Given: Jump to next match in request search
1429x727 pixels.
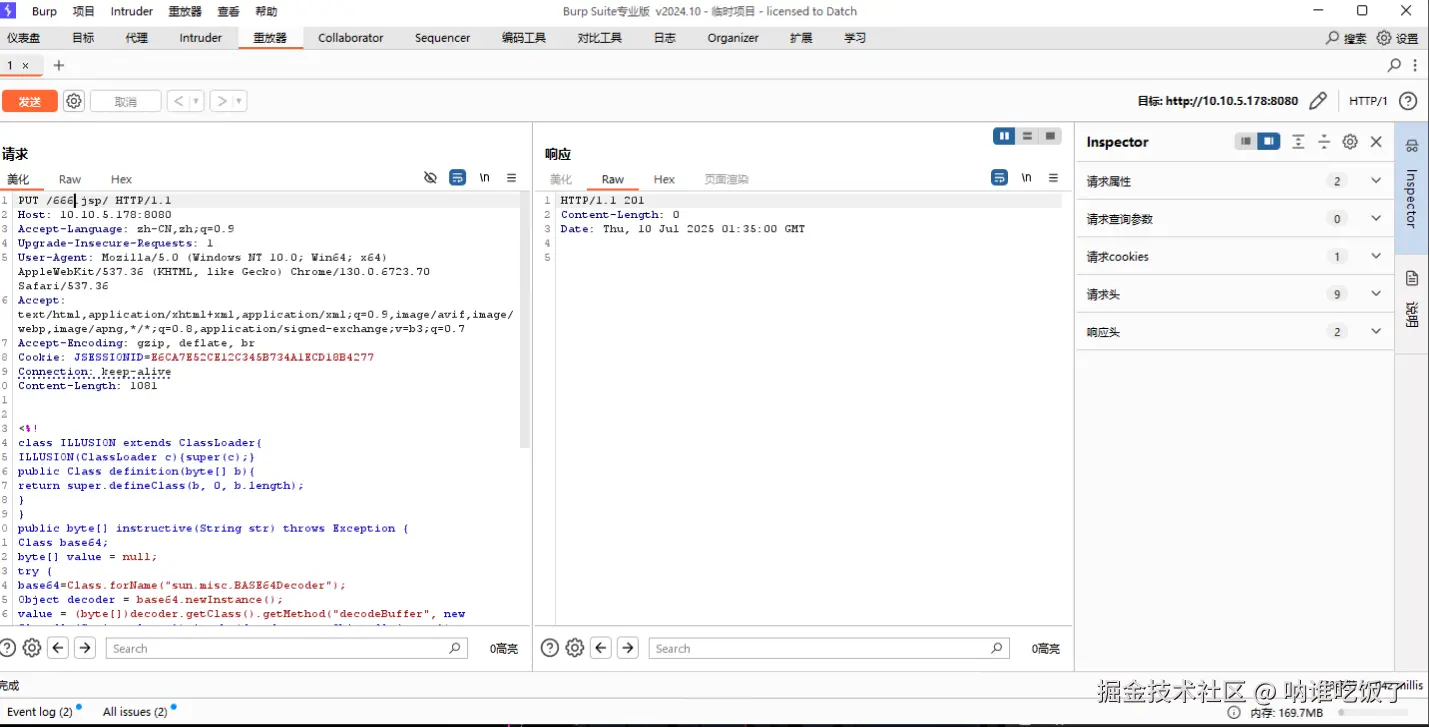Looking at the screenshot, I should [86, 648].
